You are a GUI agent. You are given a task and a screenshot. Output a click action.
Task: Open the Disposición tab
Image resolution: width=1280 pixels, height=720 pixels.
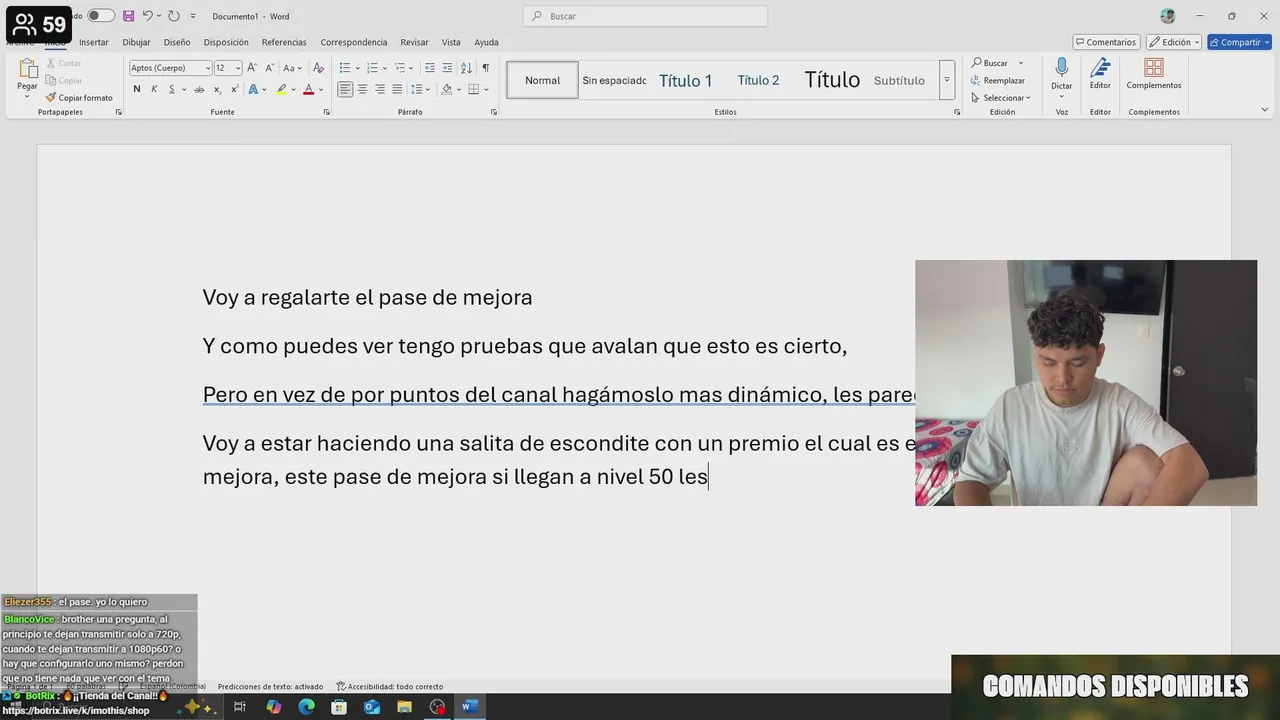[226, 42]
